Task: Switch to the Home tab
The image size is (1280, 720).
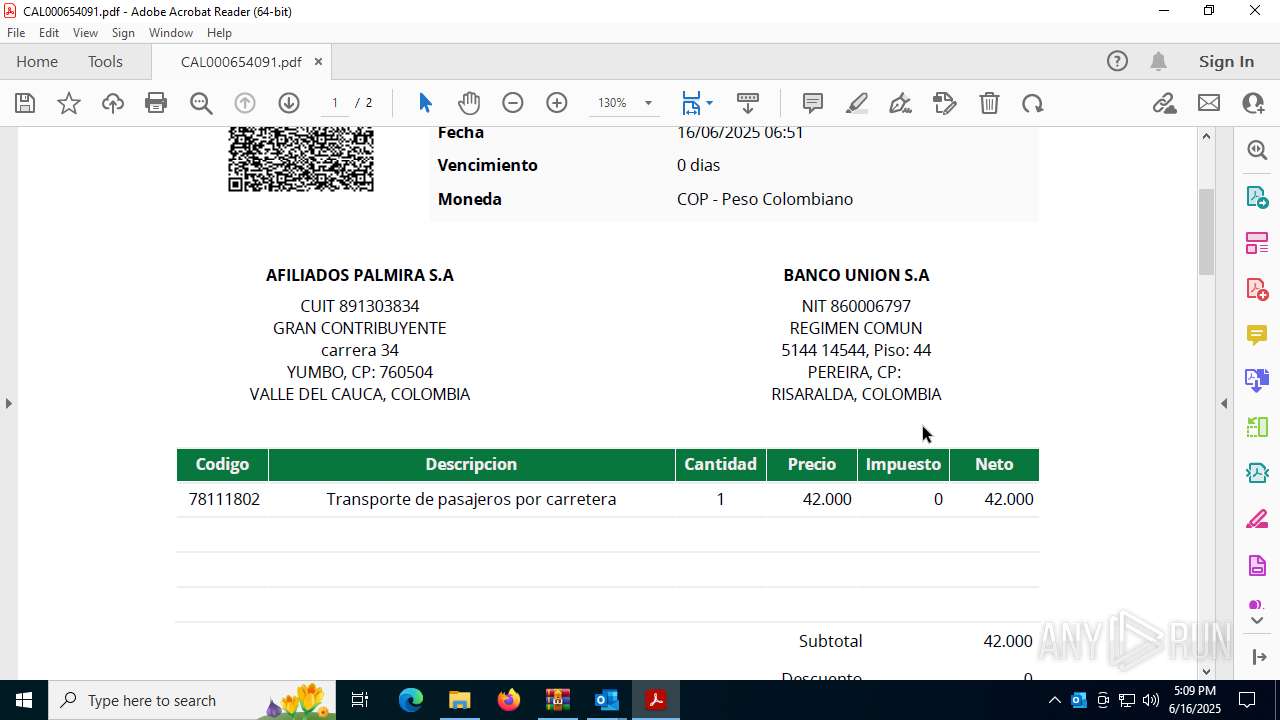Action: coord(37,61)
